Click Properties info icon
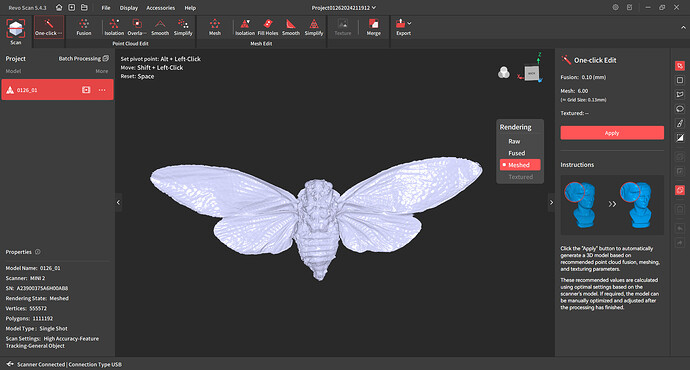 pos(38,252)
